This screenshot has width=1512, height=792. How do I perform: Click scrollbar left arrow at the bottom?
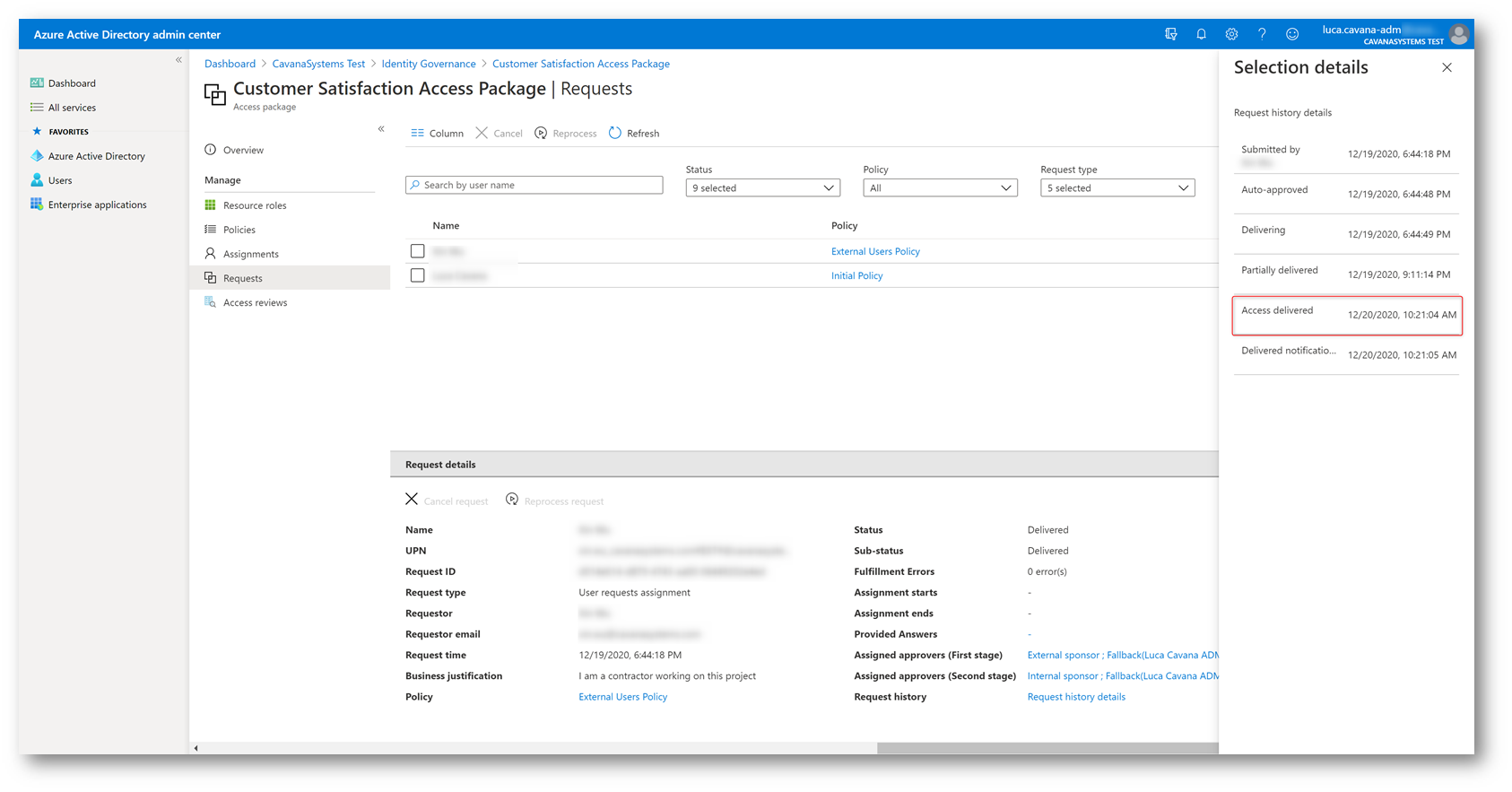click(x=196, y=748)
